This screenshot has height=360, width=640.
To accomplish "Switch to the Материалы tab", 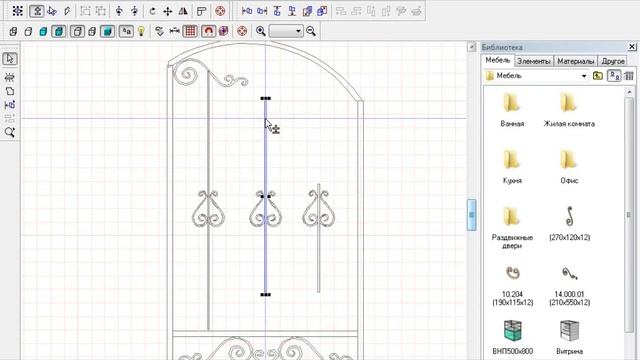I will pos(576,61).
